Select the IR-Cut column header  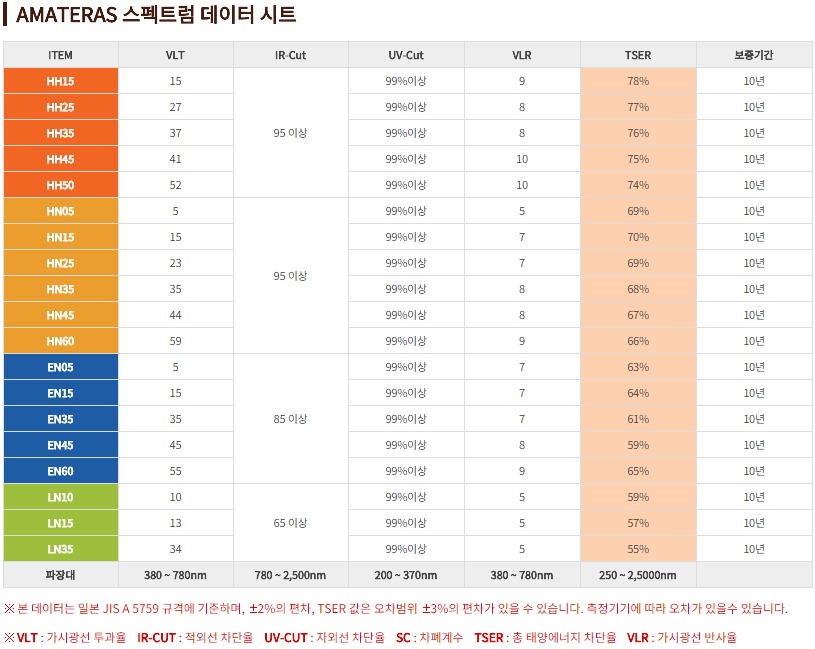[x=291, y=55]
